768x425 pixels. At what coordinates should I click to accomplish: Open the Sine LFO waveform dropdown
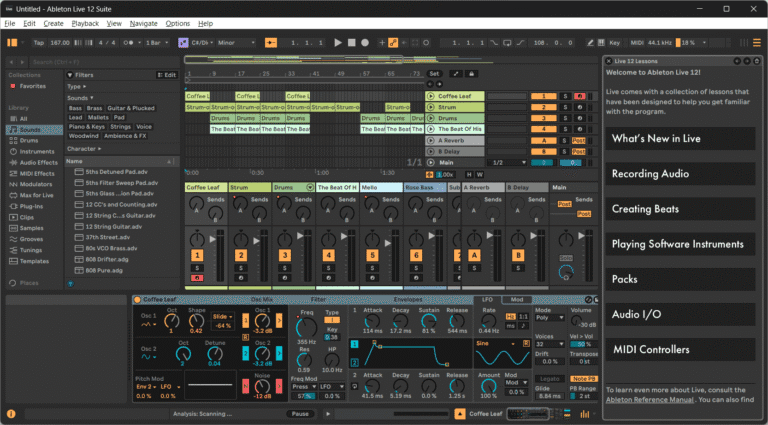496,344
